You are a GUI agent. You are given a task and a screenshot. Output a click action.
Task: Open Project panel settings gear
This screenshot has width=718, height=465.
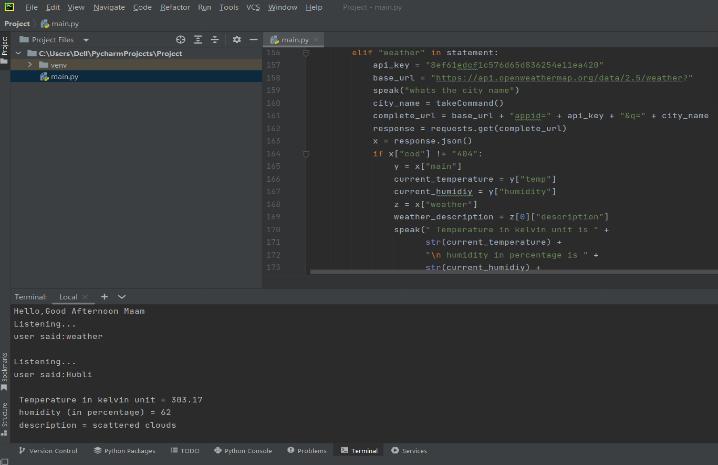(x=237, y=40)
